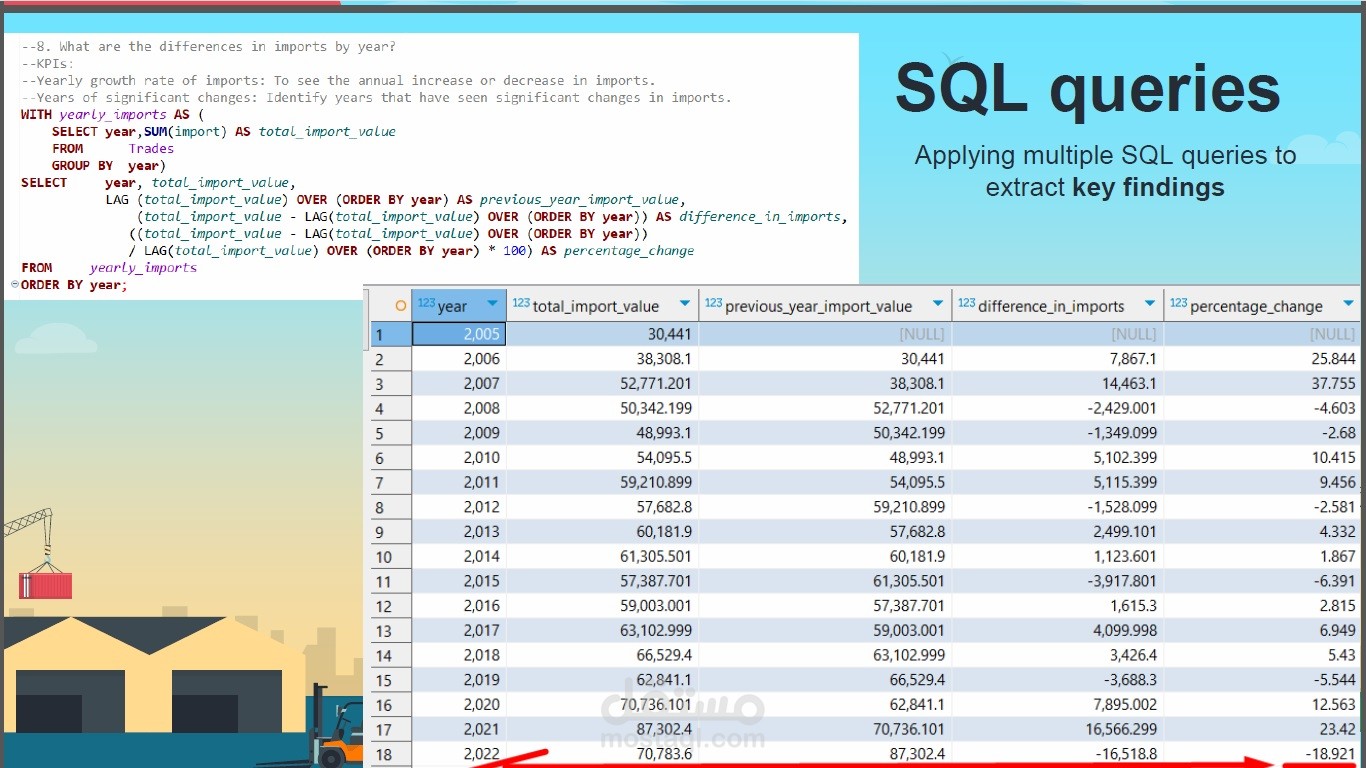
Task: Click the 'SQL queries' slide title
Action: click(1087, 90)
